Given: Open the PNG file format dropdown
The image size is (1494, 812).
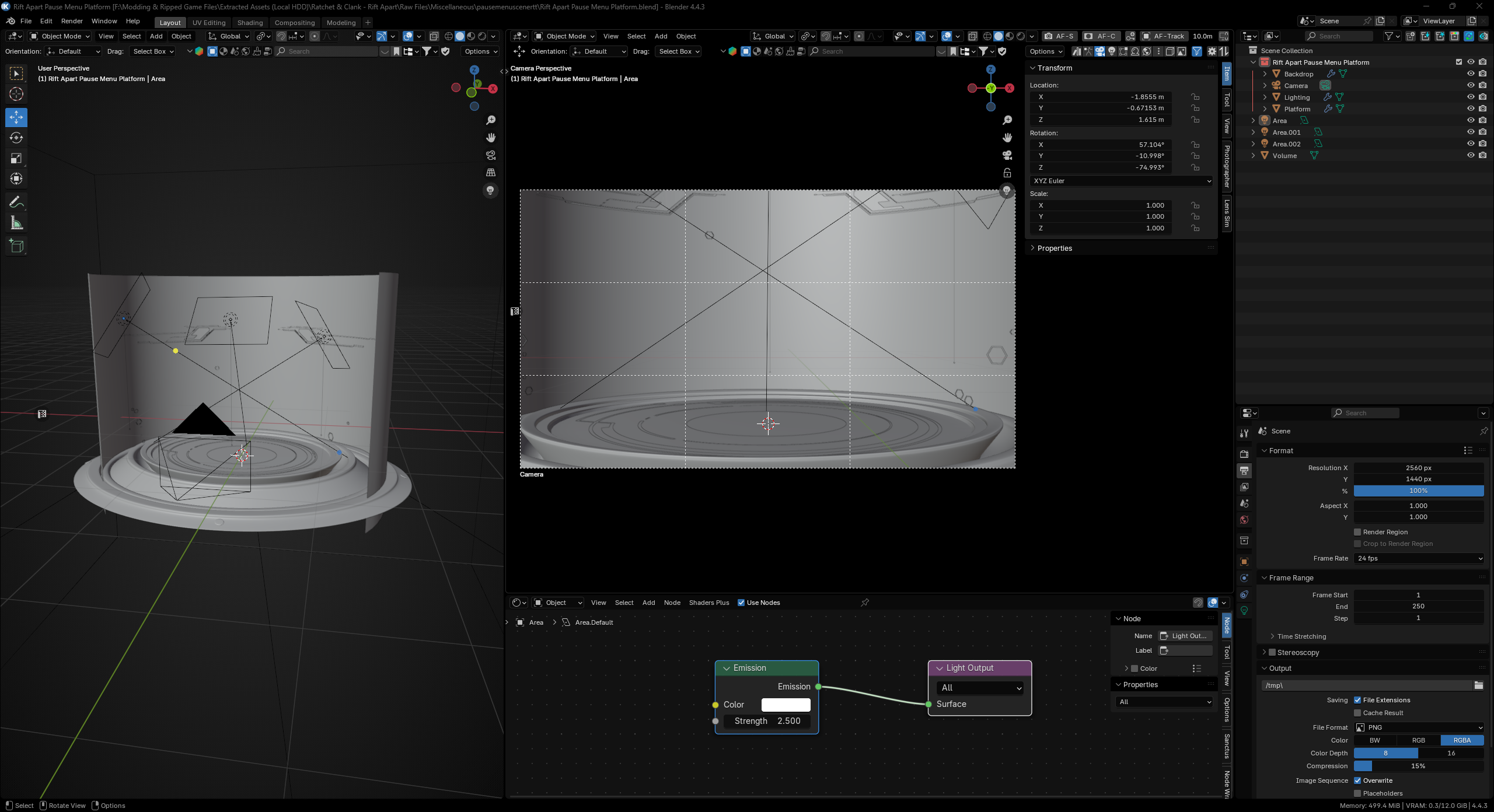Looking at the screenshot, I should coord(1419,727).
